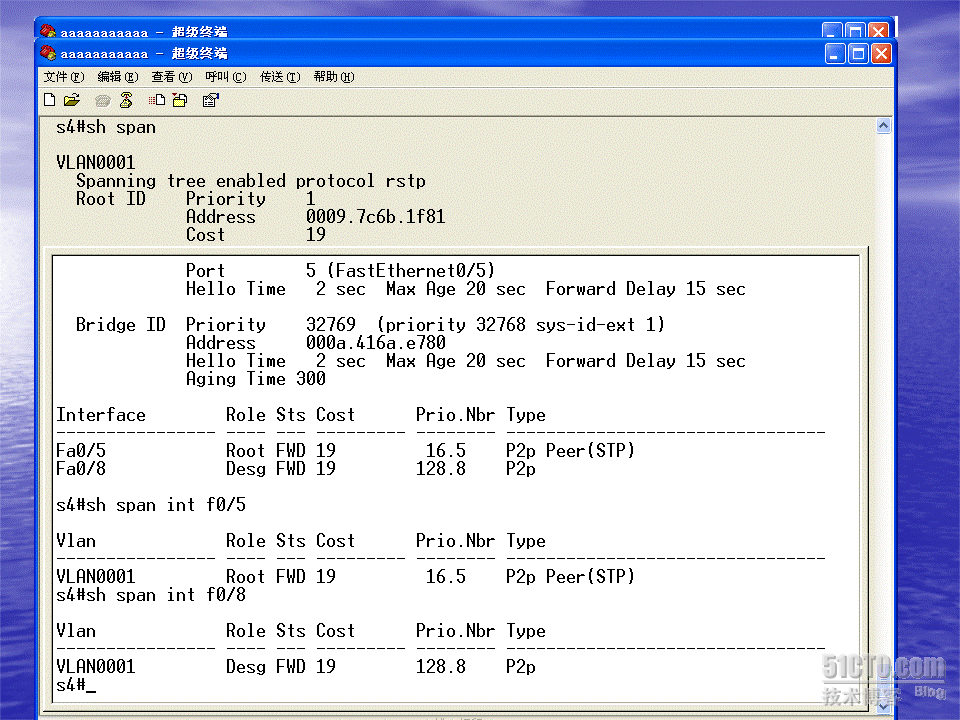This screenshot has height=720, width=960.
Task: Click the bridge priority value 32769
Action: click(x=331, y=324)
